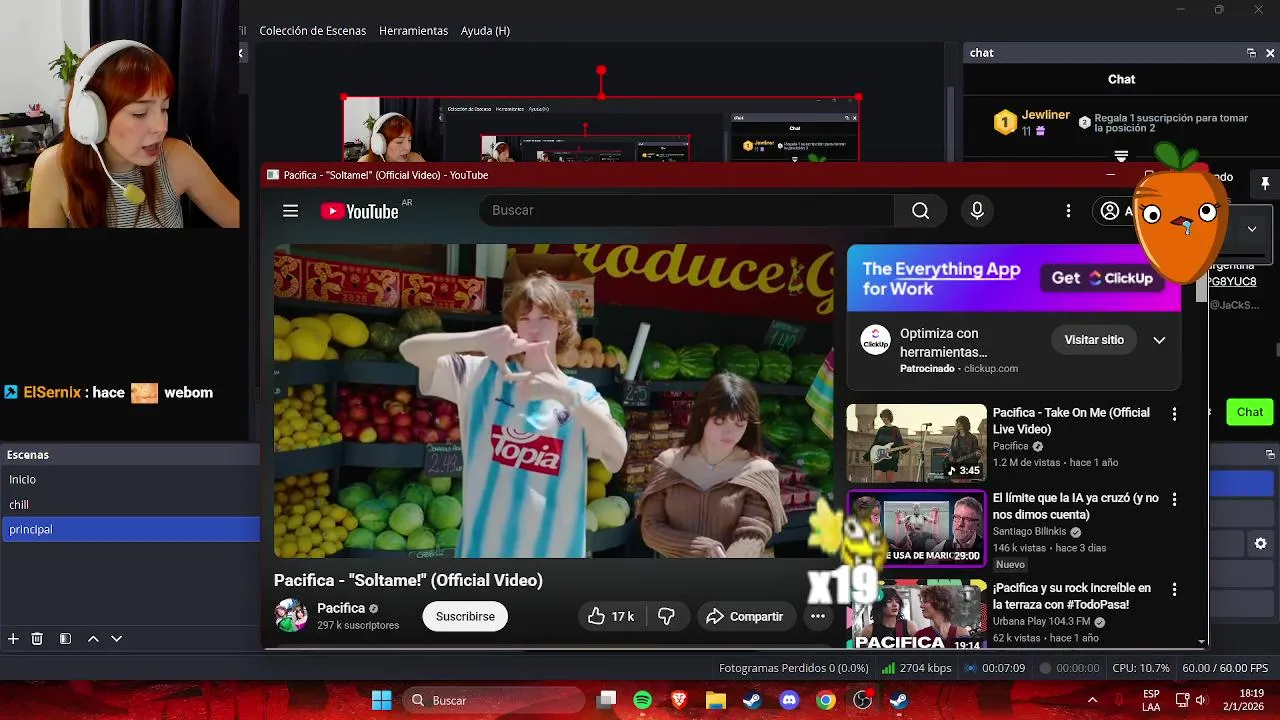Open Take On Me video thumbnail
Image resolution: width=1280 pixels, height=720 pixels.
click(x=916, y=443)
